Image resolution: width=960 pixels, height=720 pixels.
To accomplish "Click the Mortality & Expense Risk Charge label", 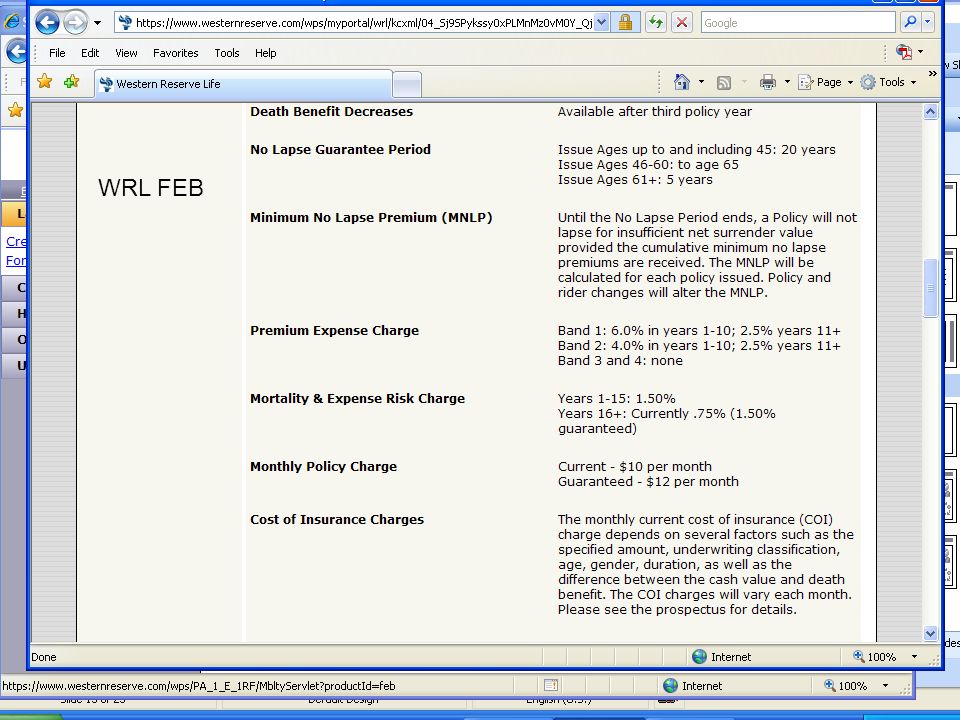I will pos(358,399).
